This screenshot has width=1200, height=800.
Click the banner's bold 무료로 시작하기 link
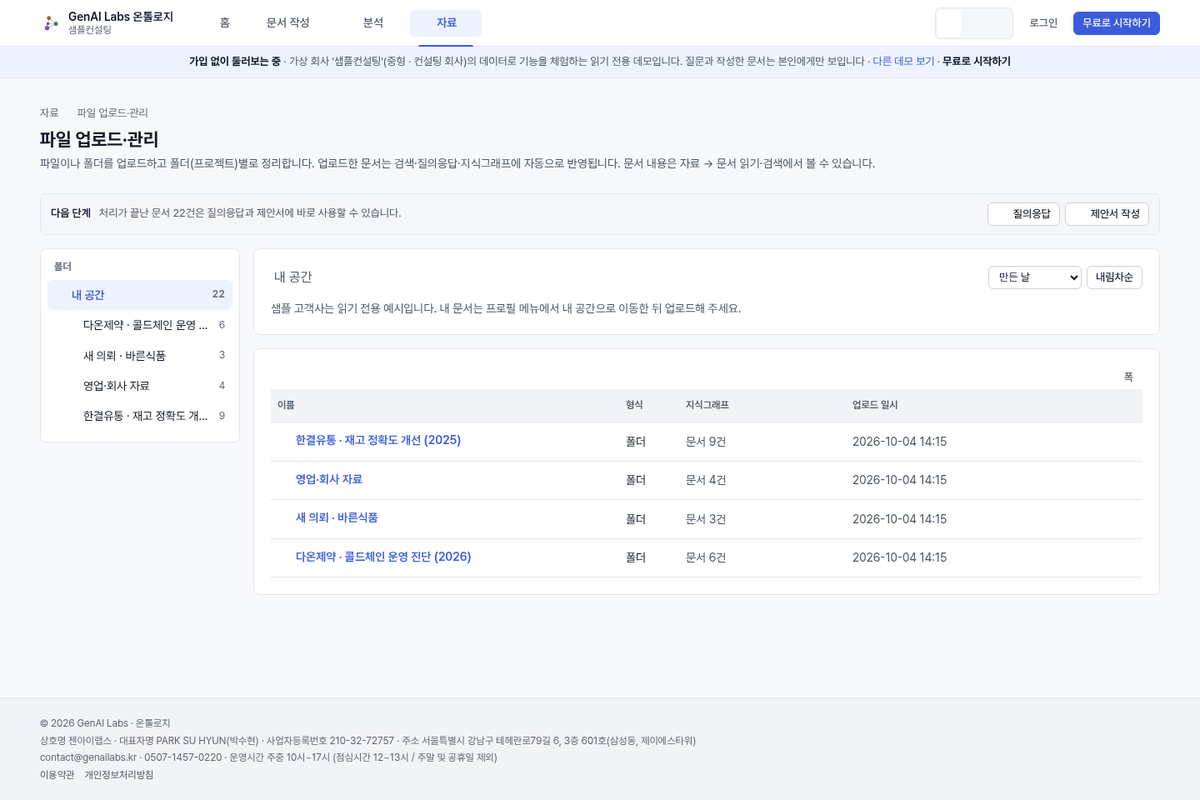[x=976, y=61]
